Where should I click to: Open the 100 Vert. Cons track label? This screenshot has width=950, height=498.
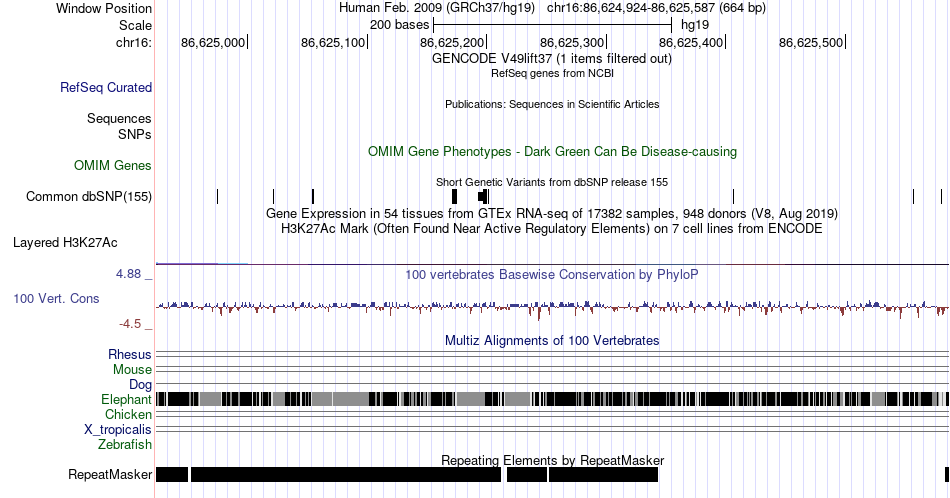(56, 298)
